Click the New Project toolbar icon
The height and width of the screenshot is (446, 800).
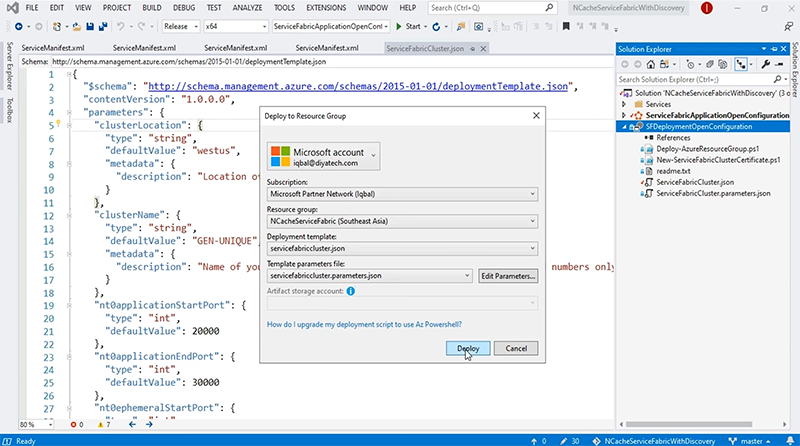coord(57,27)
